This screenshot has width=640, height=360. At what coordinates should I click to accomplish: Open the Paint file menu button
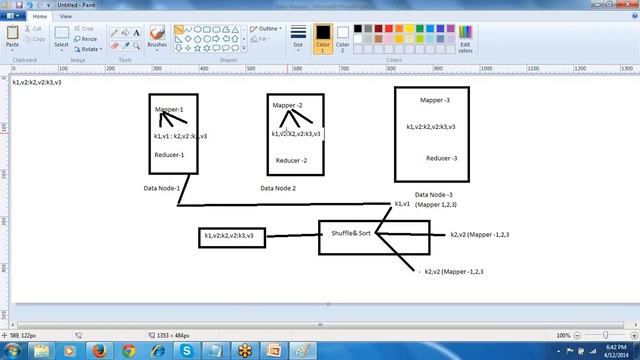point(13,16)
